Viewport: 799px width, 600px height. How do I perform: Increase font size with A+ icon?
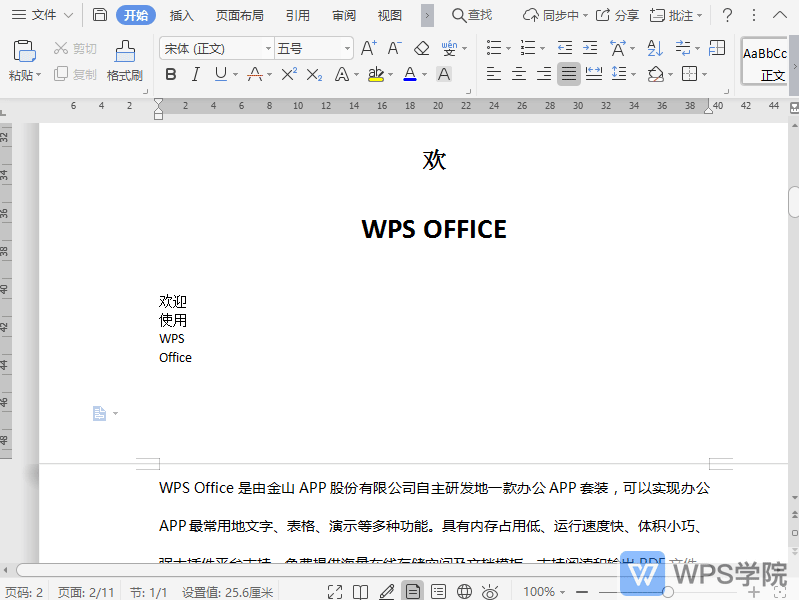368,49
